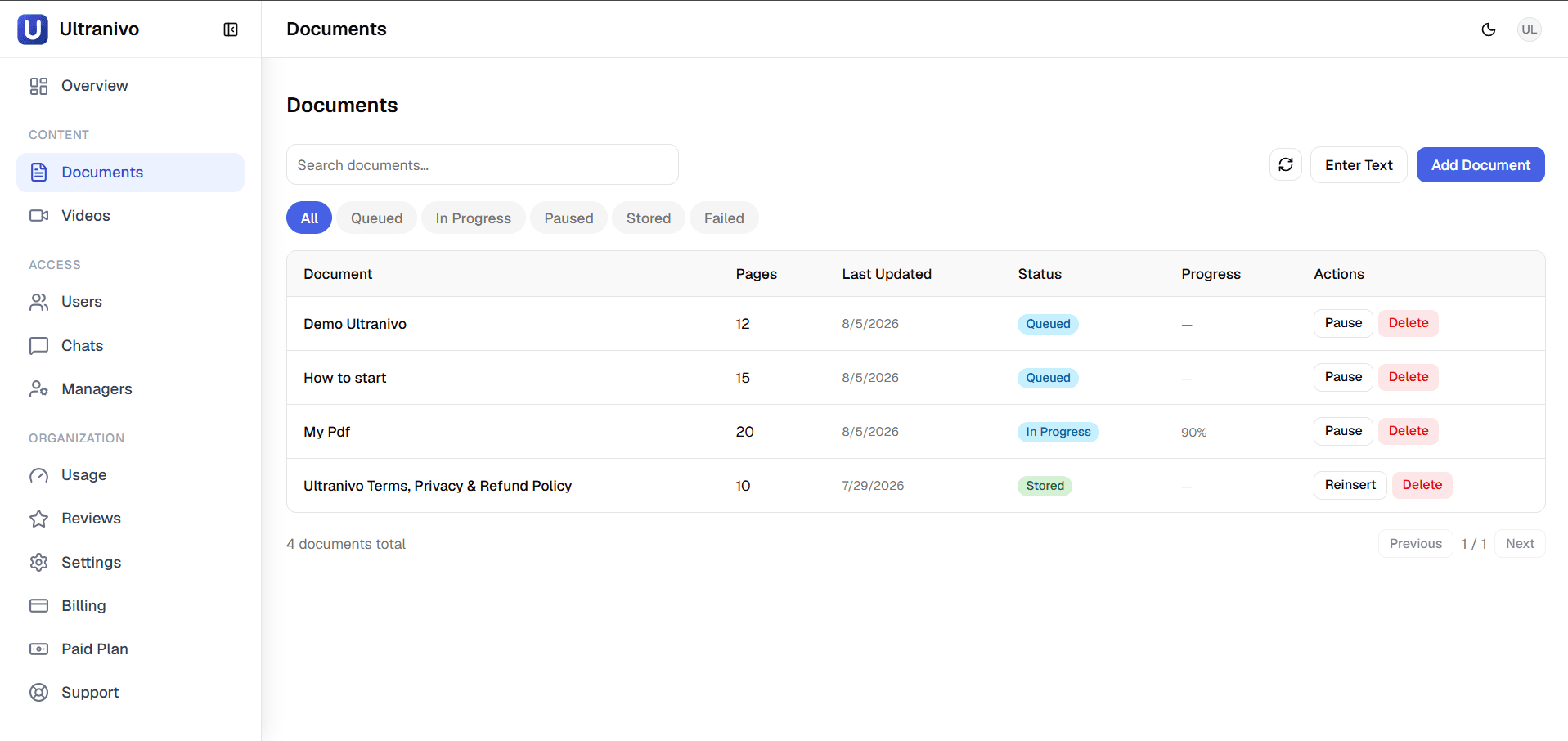
Task: Click the Add Document button
Action: pos(1480,164)
